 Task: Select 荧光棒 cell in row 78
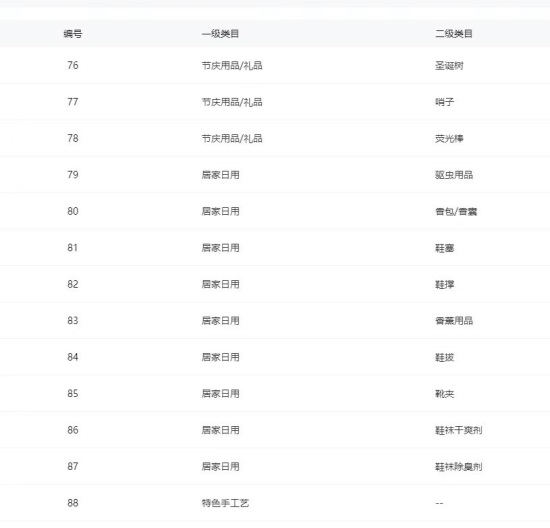click(x=449, y=139)
